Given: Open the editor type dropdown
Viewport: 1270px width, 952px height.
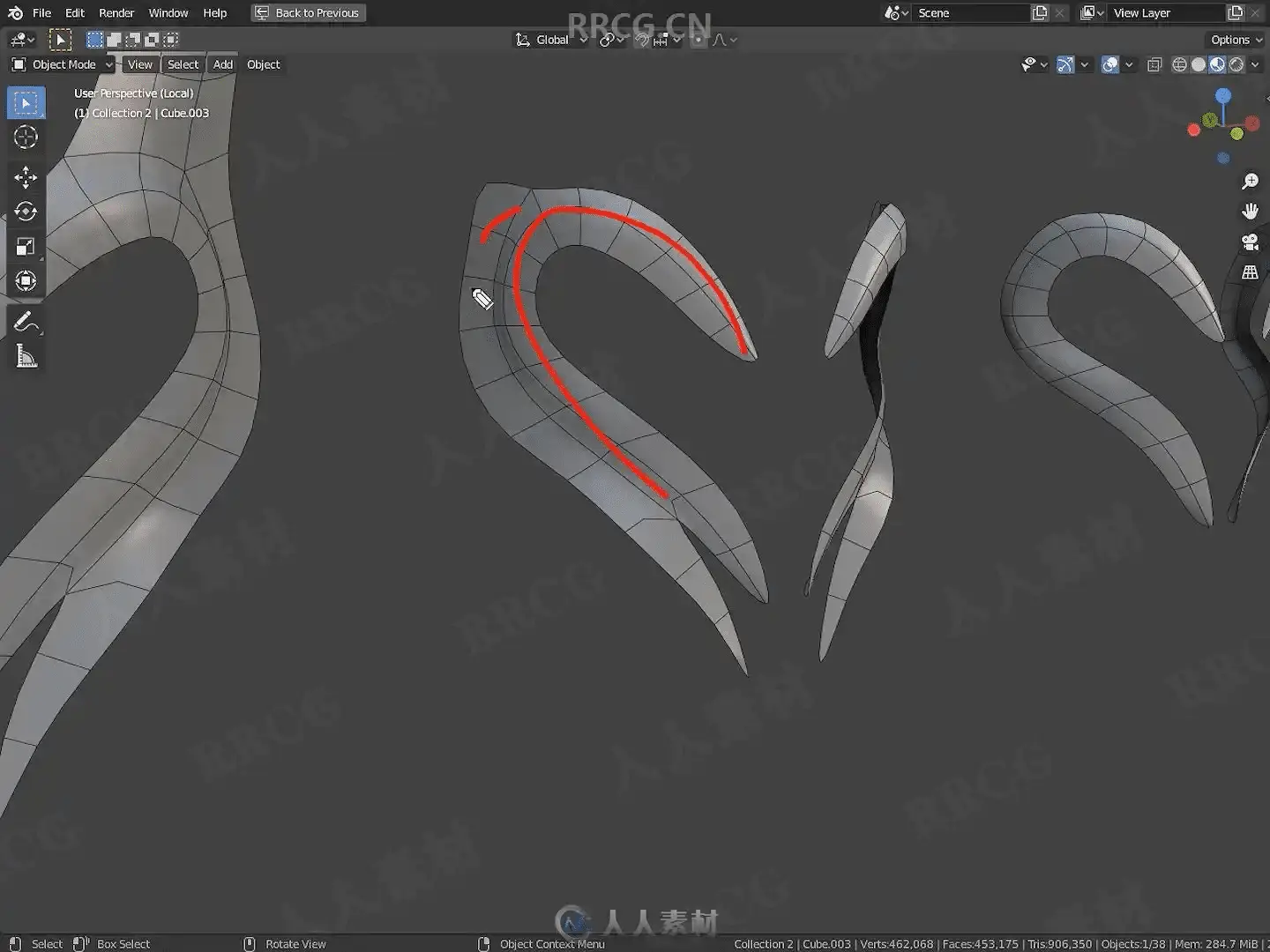Looking at the screenshot, I should pos(21,40).
